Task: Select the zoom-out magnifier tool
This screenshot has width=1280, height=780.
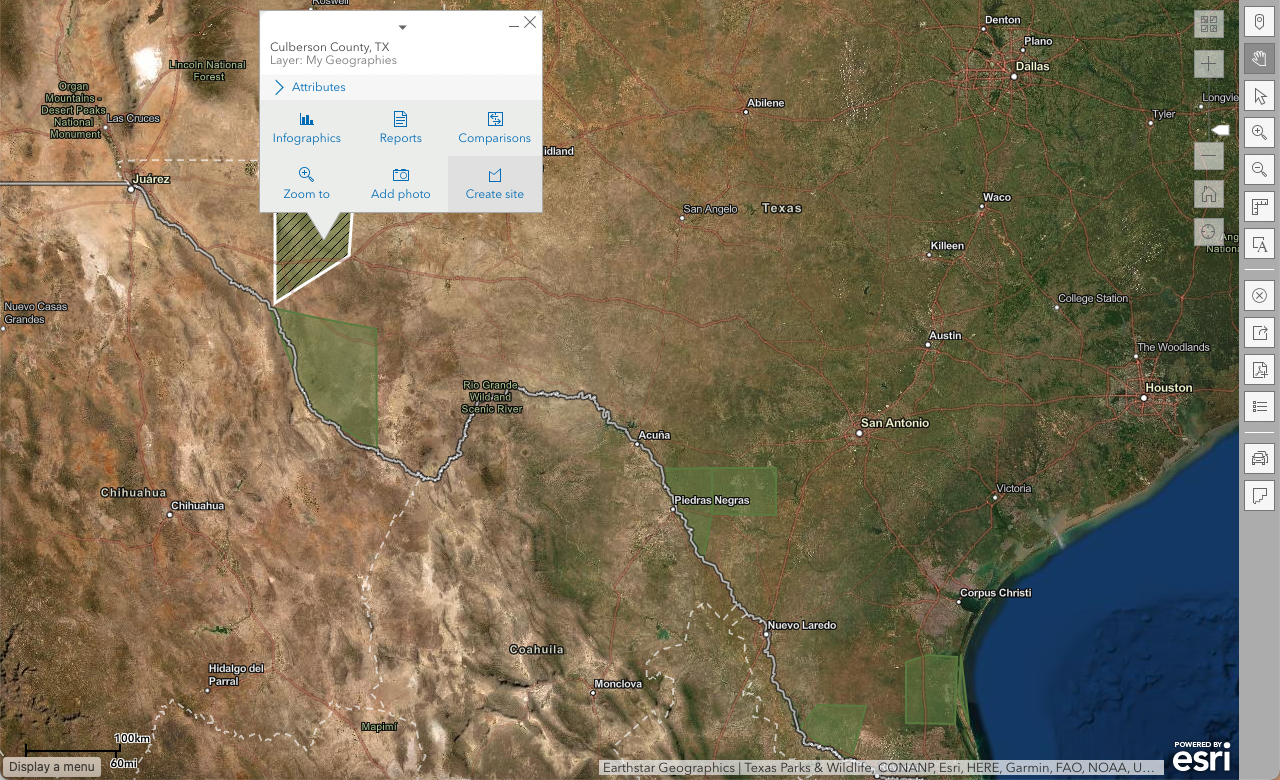Action: click(x=1259, y=170)
